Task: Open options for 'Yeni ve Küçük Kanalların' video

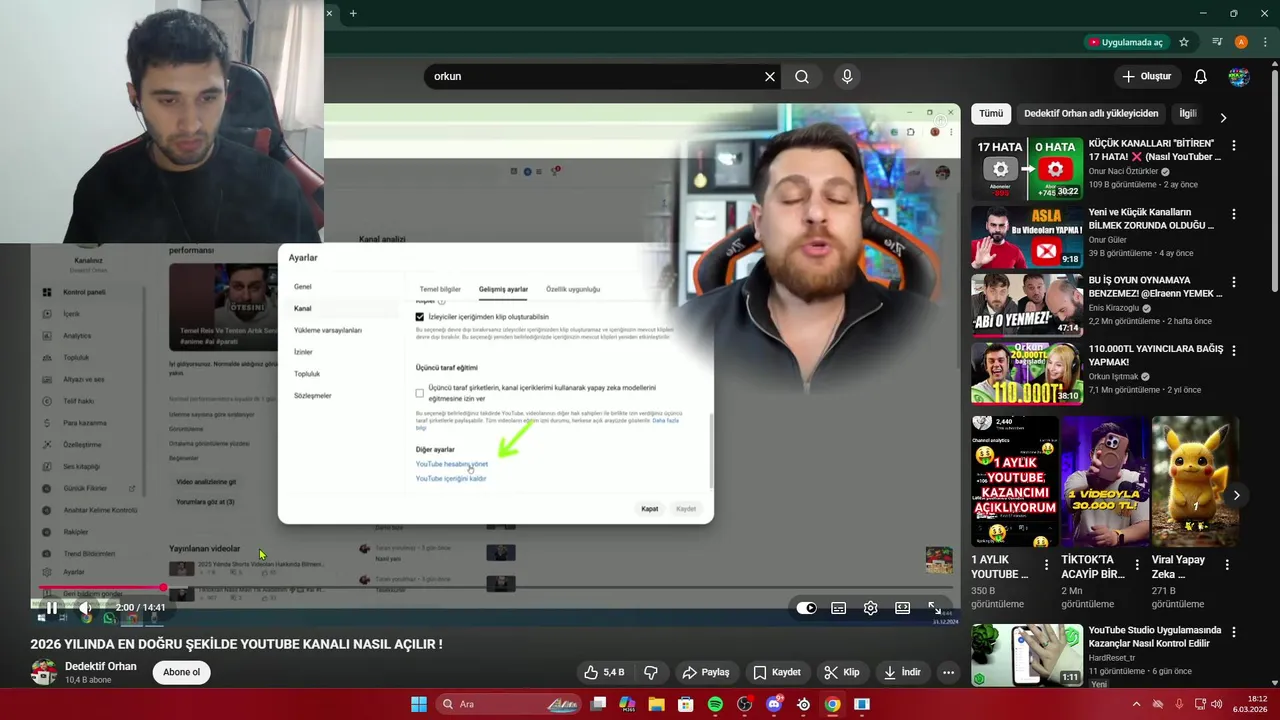Action: [1233, 214]
